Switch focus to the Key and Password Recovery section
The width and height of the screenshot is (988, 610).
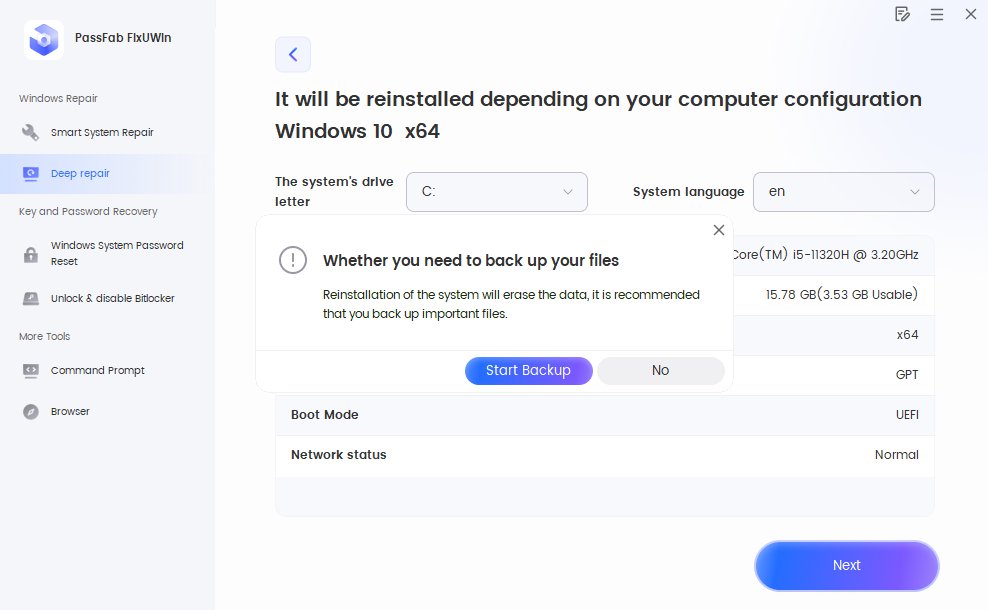coord(88,211)
